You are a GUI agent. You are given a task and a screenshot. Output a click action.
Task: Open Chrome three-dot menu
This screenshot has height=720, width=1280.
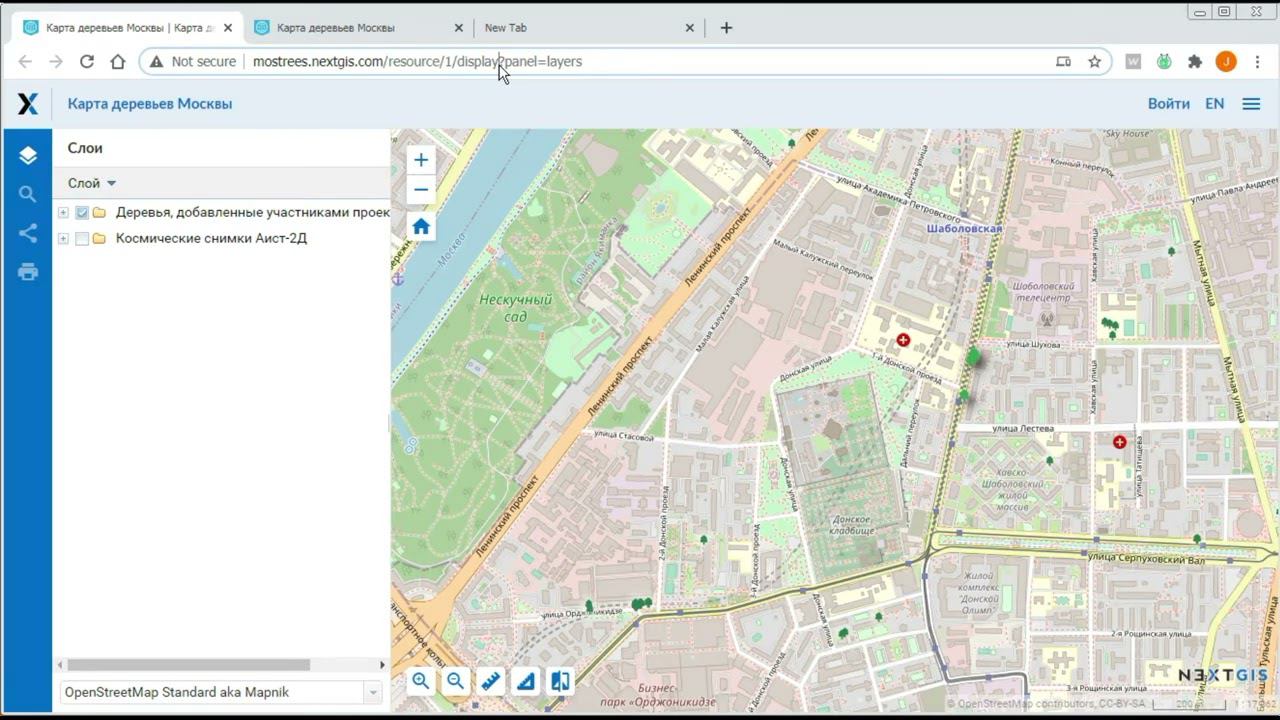(1257, 61)
